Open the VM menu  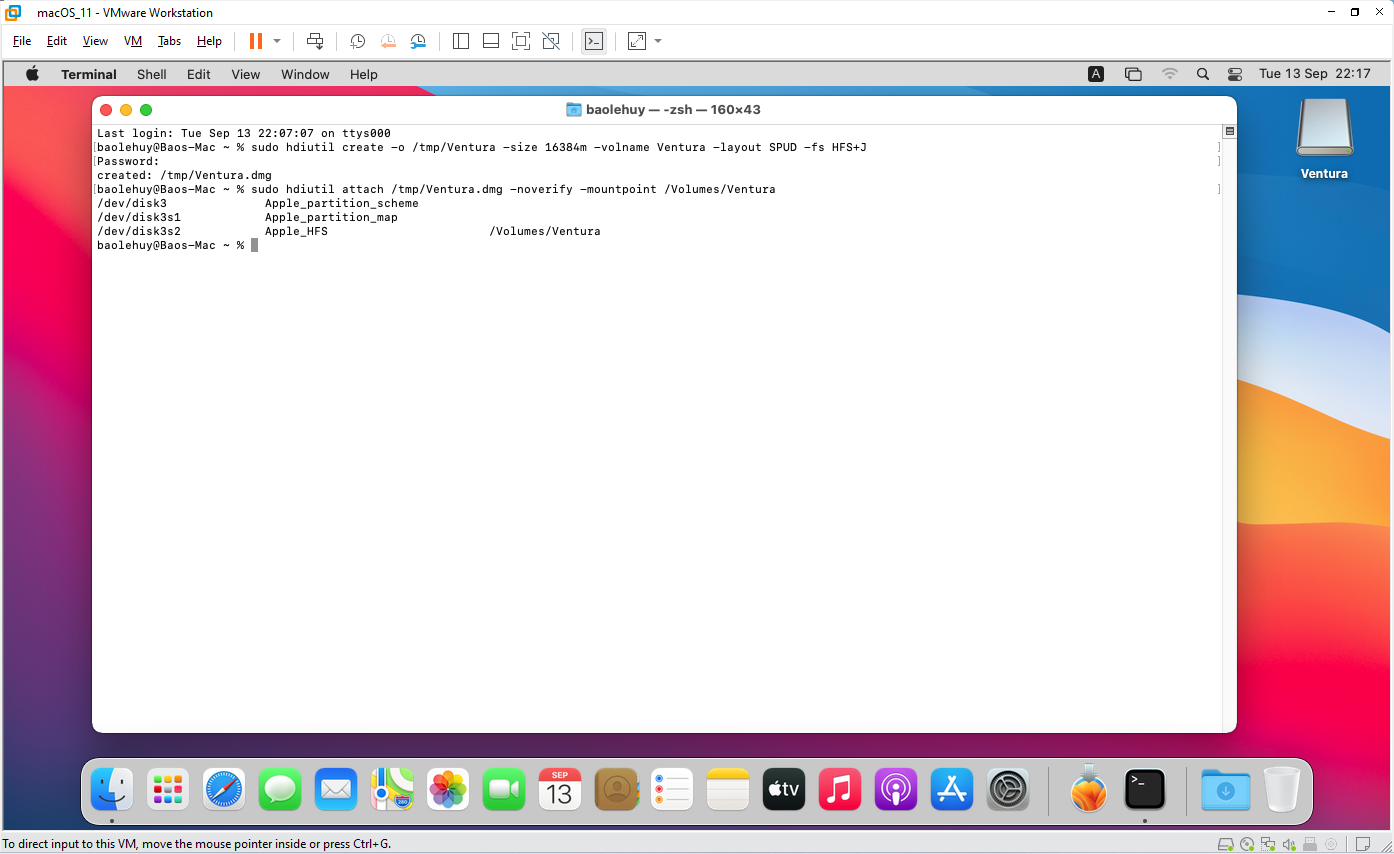click(133, 41)
